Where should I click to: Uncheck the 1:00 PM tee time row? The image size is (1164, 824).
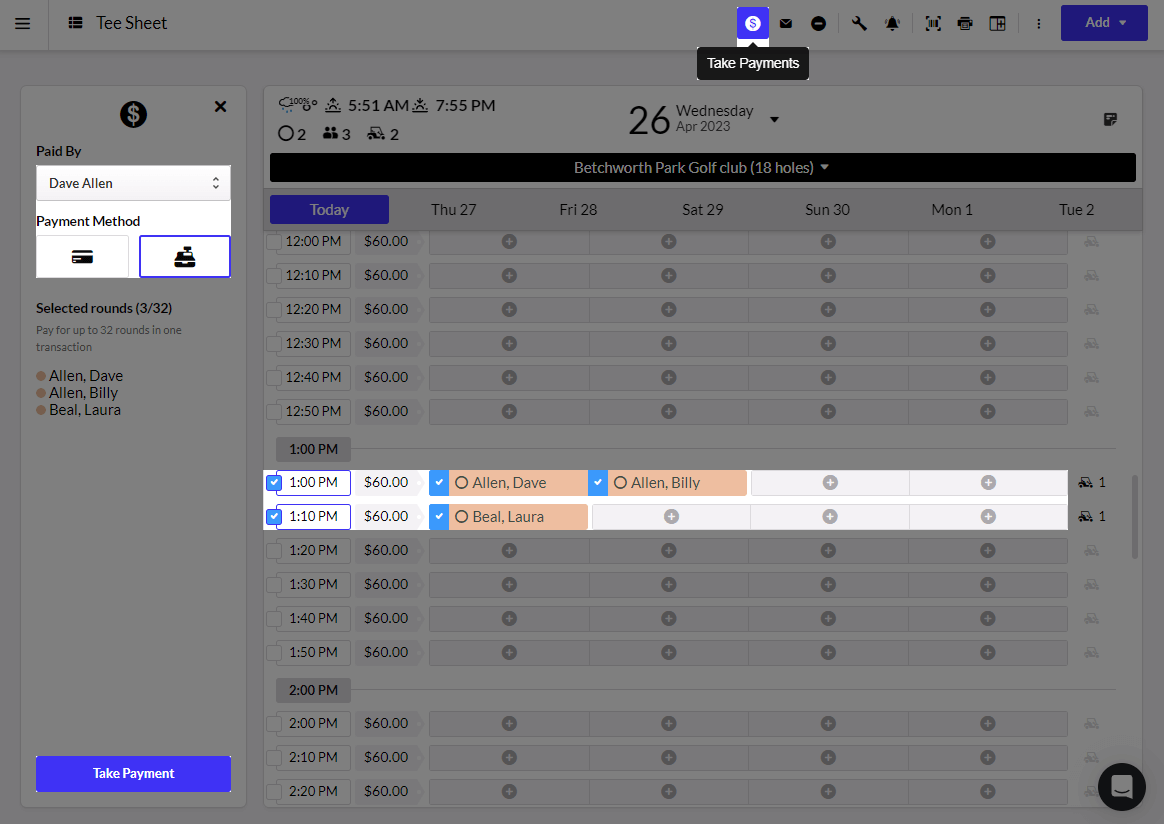pyautogui.click(x=274, y=483)
